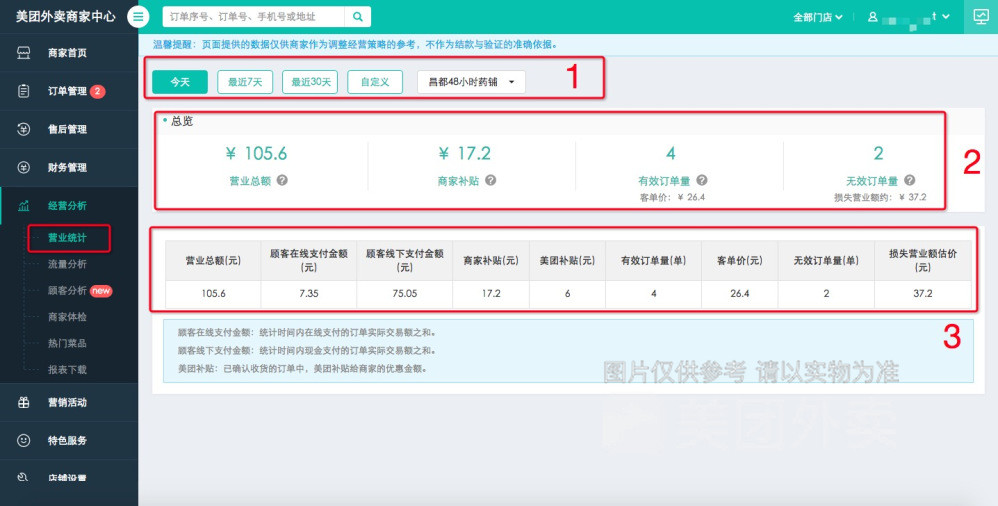This screenshot has height=506, width=998.
Task: Click the help icon beside 无效订单量
Action: click(x=909, y=180)
